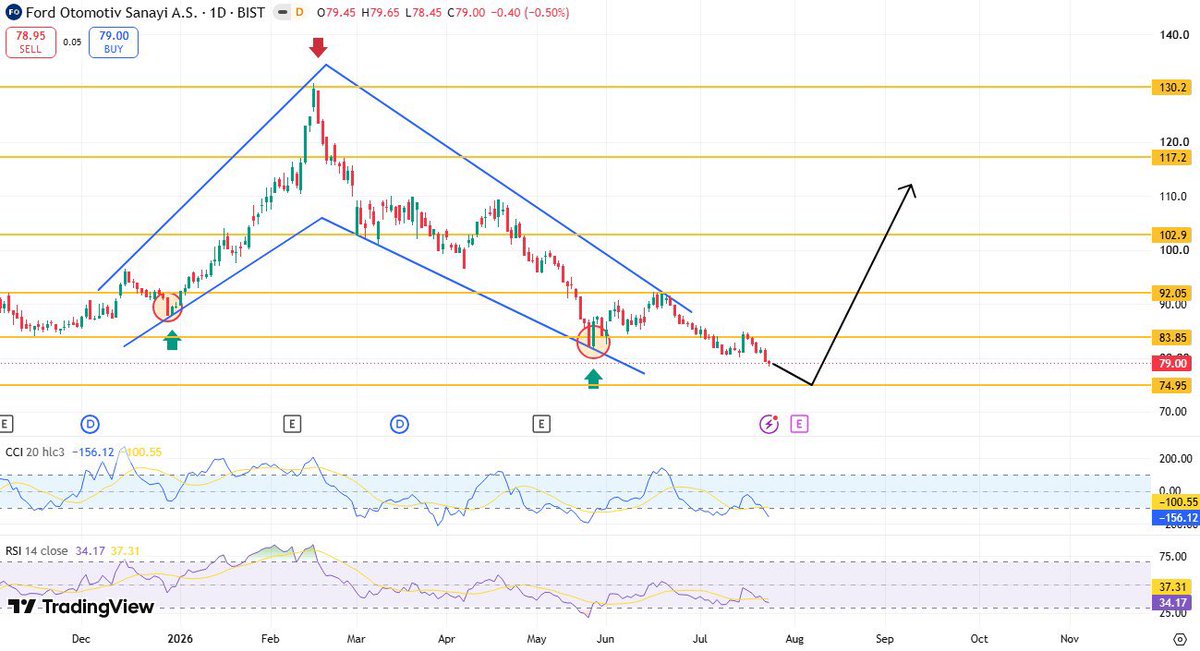This screenshot has width=1200, height=651.
Task: Click the Nov label on time axis
Action: coord(1069,637)
